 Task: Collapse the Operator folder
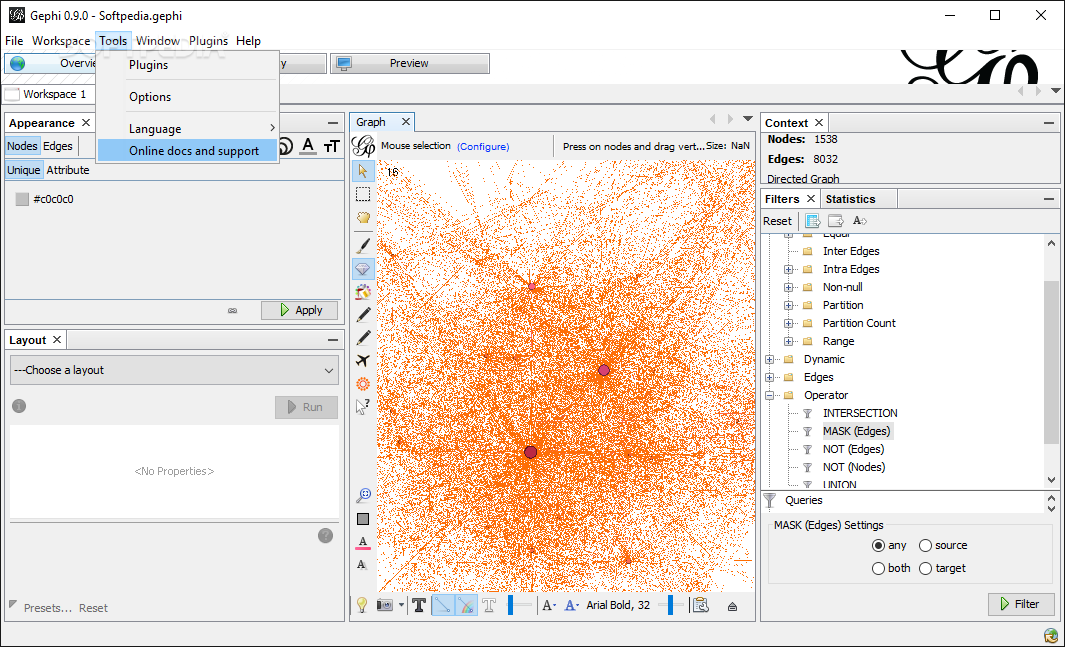click(x=770, y=395)
